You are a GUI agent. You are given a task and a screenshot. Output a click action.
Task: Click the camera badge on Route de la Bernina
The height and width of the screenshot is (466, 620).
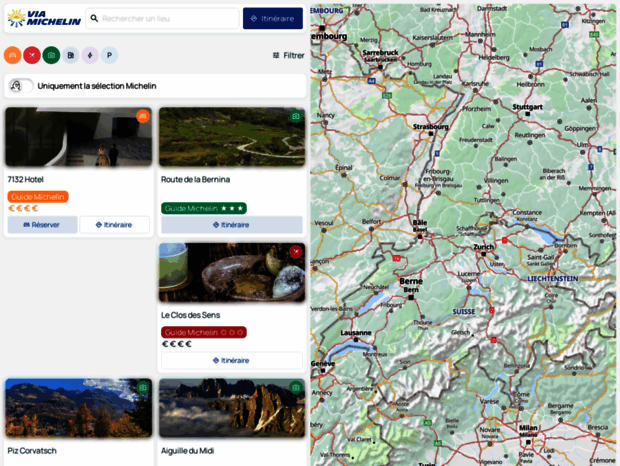click(x=296, y=116)
